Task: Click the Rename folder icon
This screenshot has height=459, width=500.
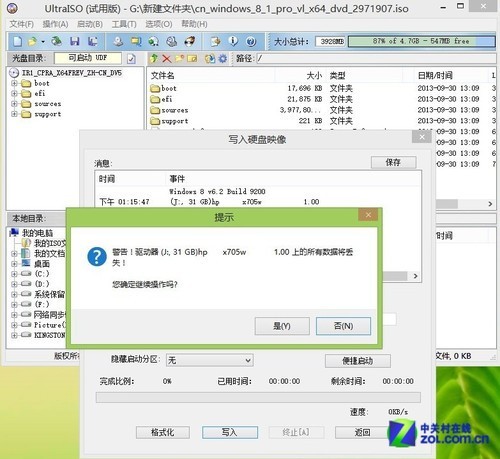Action: coord(192,59)
